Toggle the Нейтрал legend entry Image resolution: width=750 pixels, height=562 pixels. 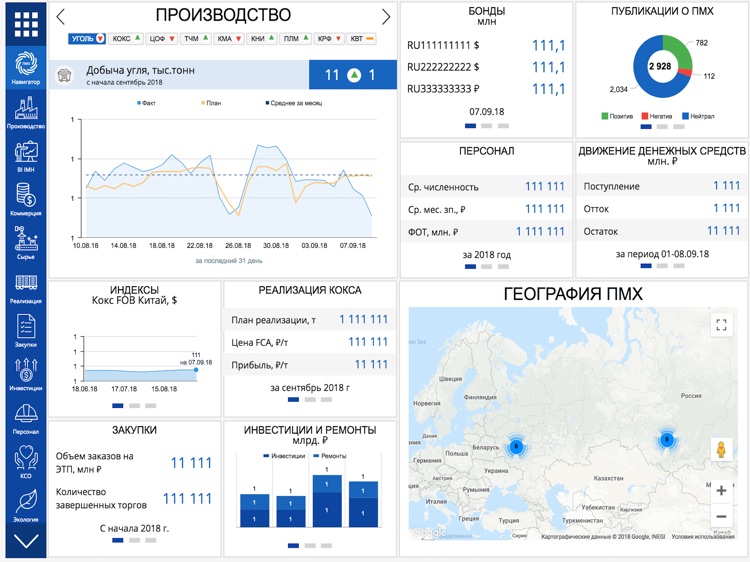point(698,116)
